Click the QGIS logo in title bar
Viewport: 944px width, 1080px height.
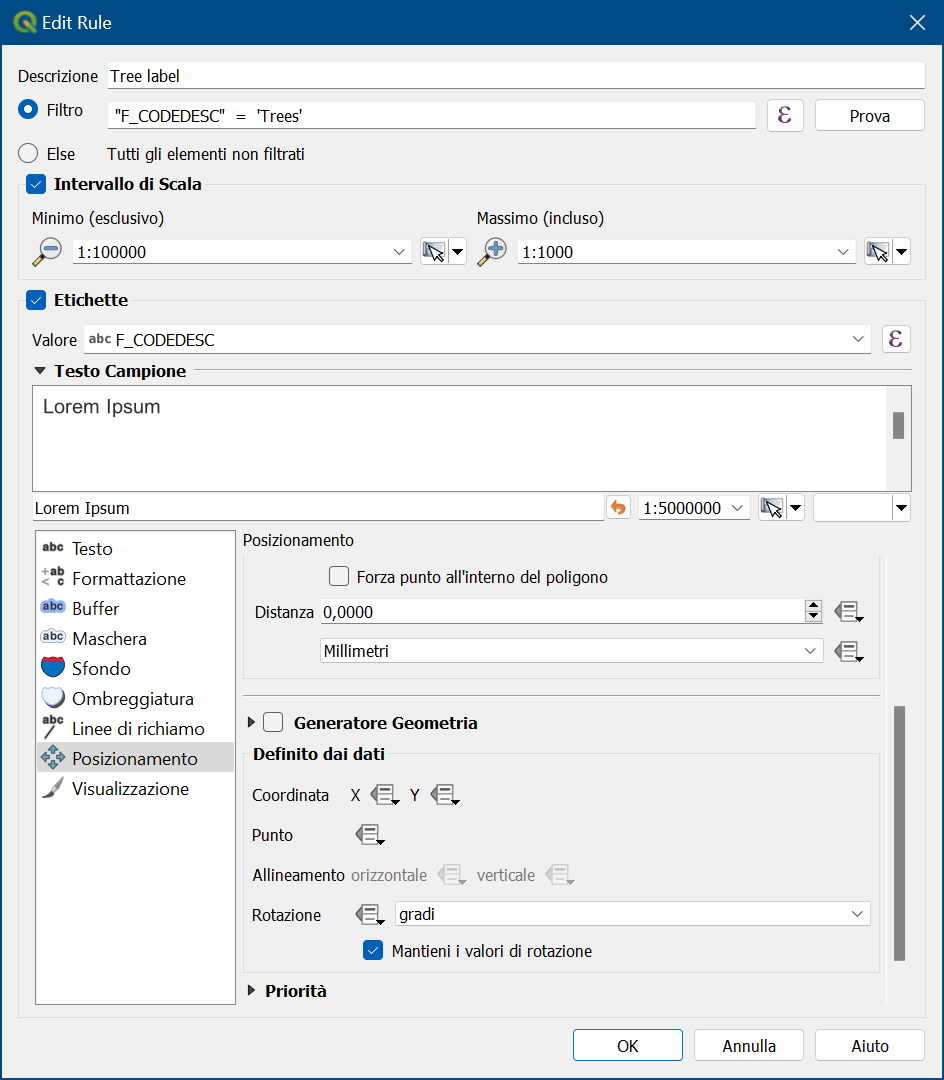coord(24,22)
